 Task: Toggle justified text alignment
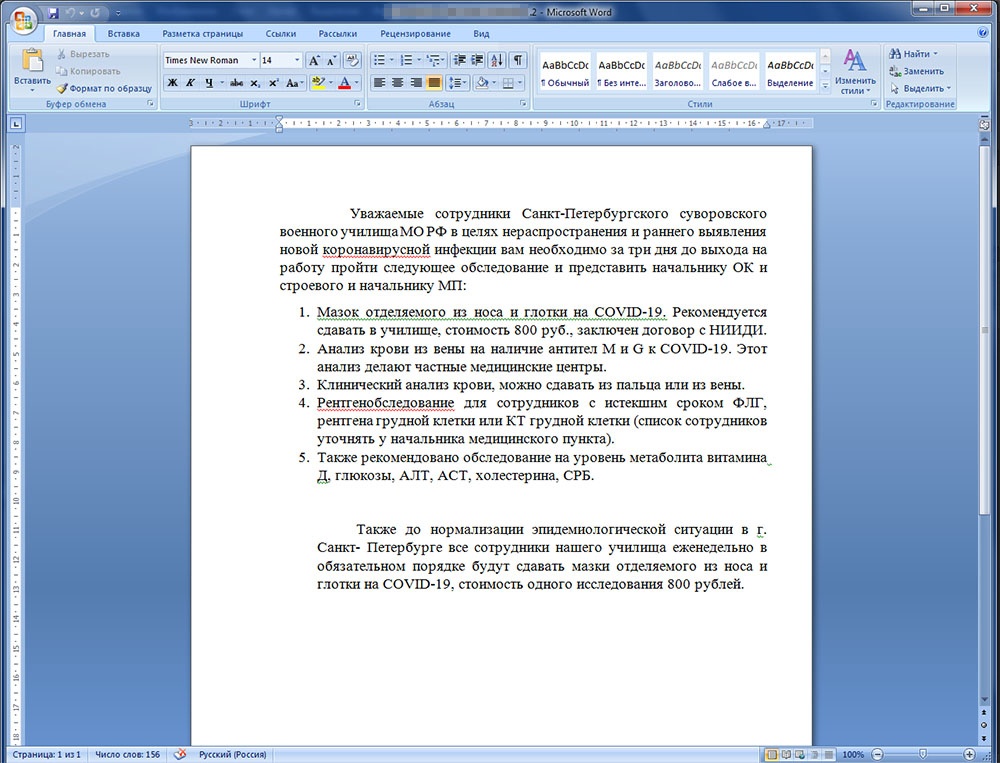[434, 83]
